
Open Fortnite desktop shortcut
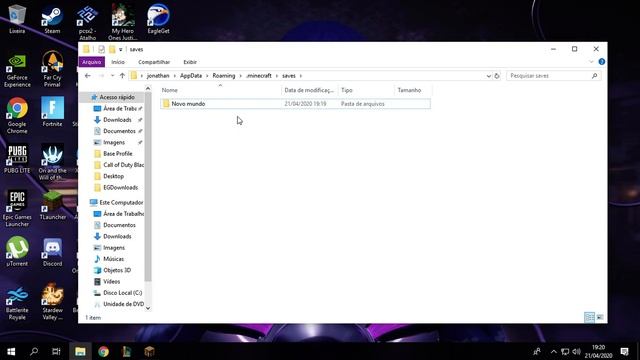pos(52,111)
